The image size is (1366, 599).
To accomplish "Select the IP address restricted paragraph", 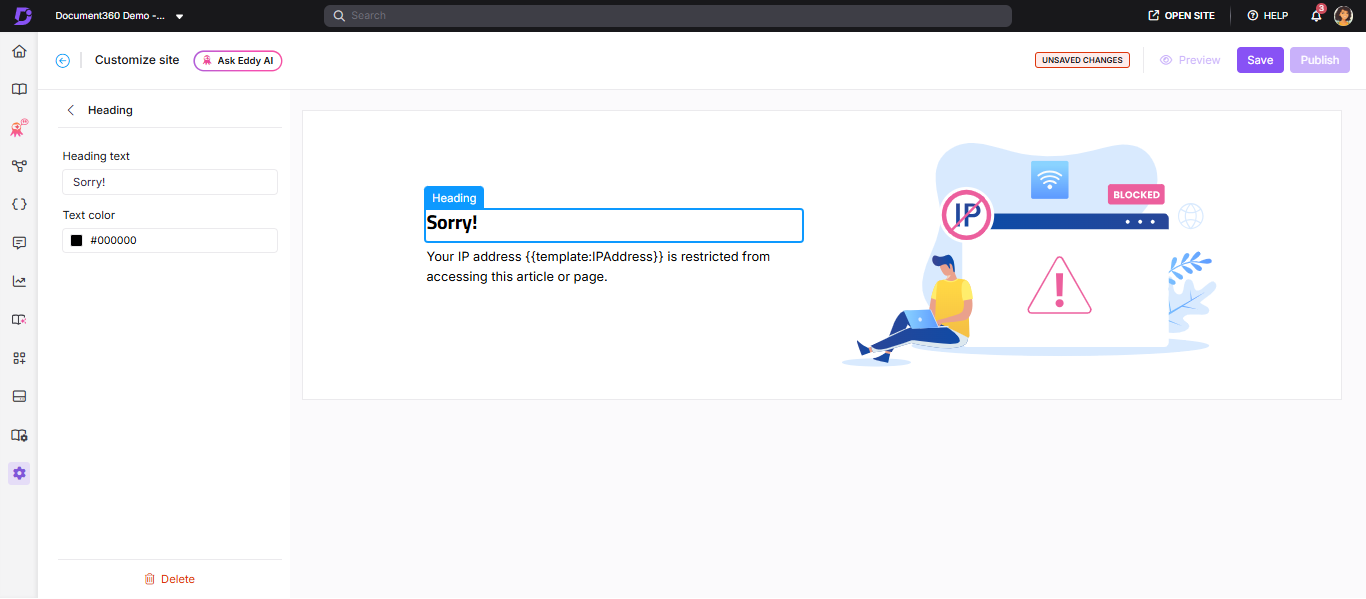I will coord(598,267).
